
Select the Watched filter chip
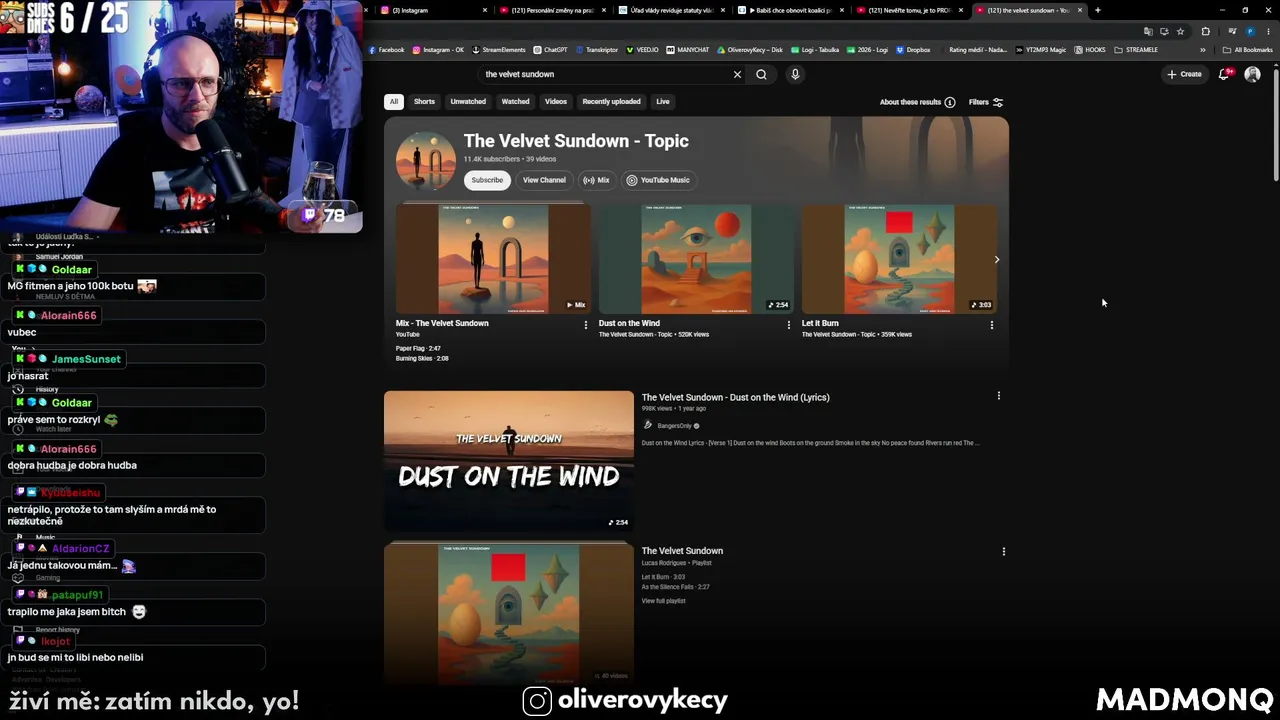coord(515,102)
